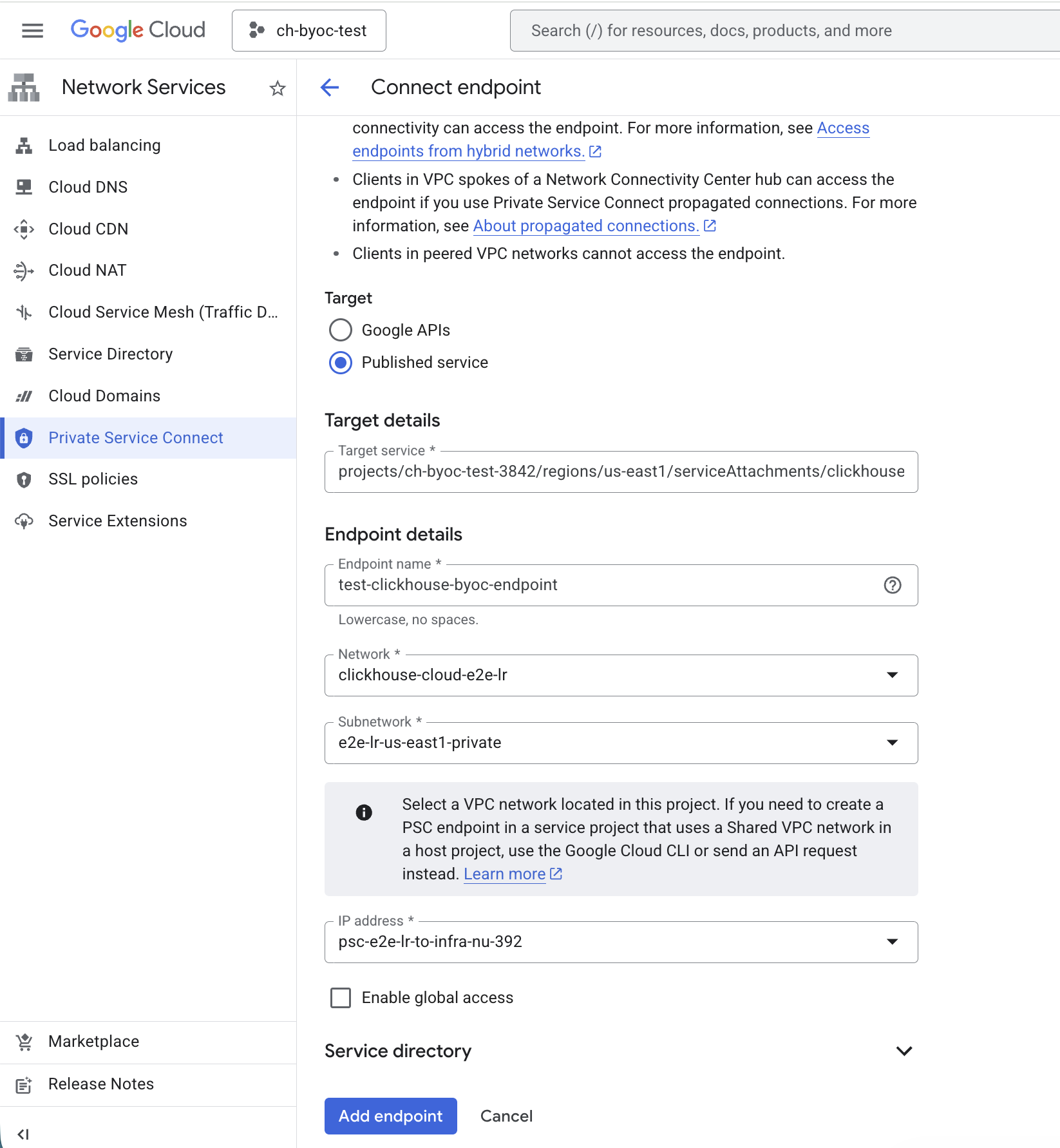1060x1148 pixels.
Task: Select the Private Service Connect shield icon
Action: coord(24,437)
